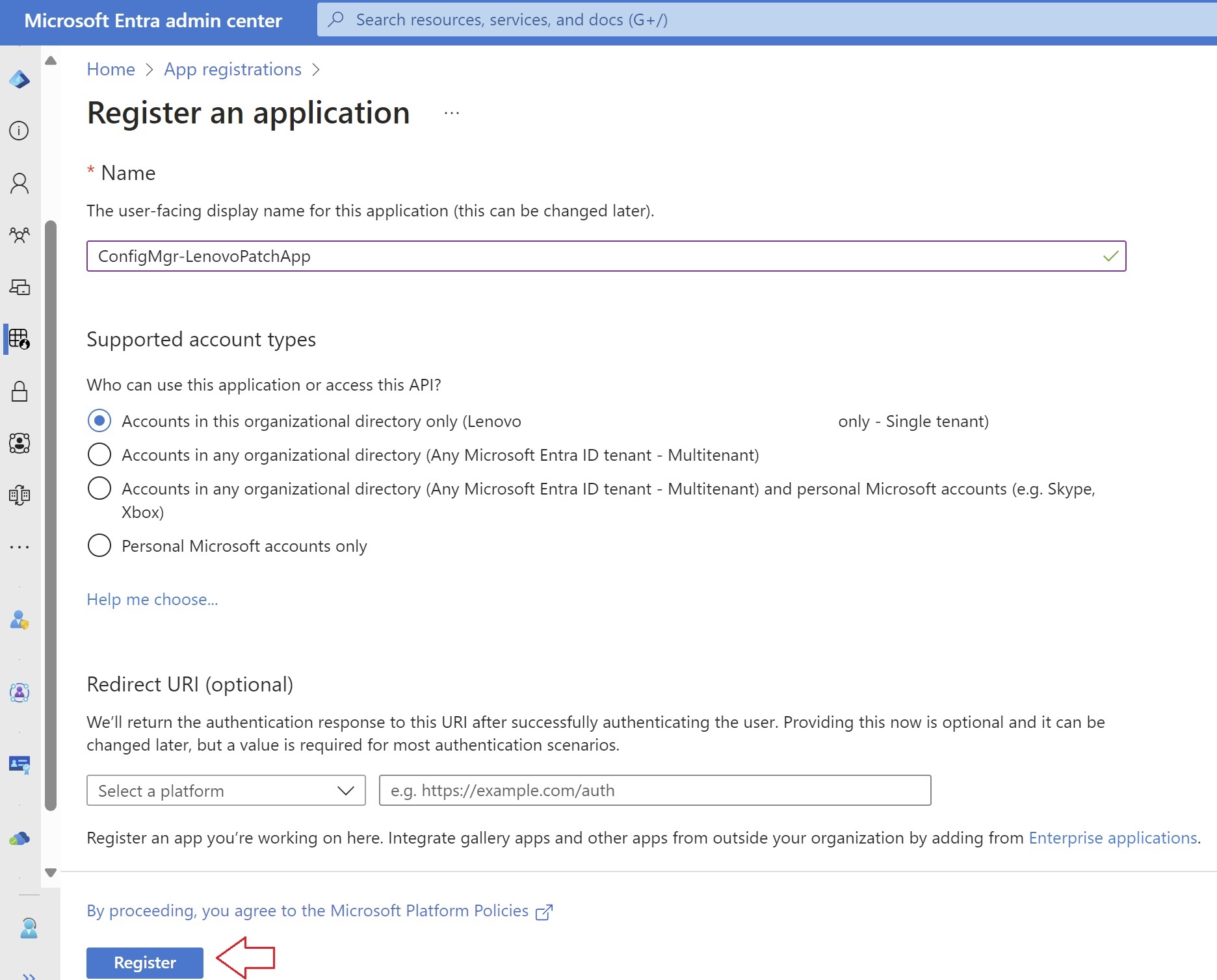Open the External identities icon in sidebar
The image size is (1217, 980).
click(20, 495)
